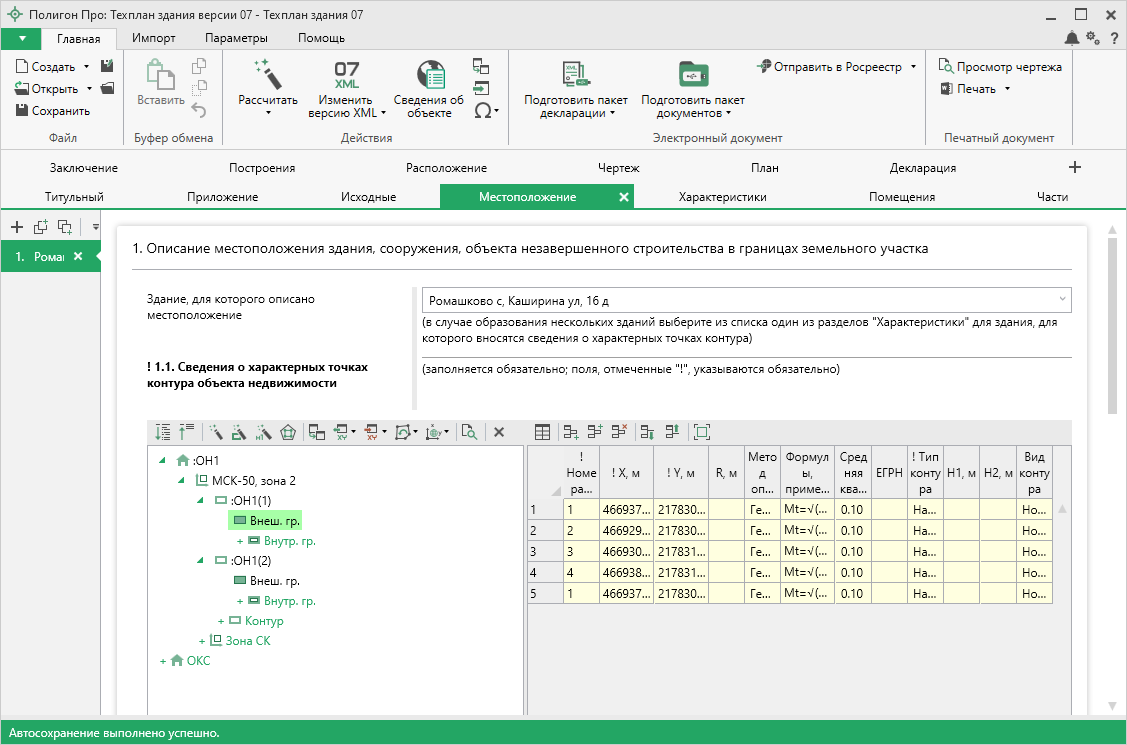Click the delete X icon in tree toolbar
The width and height of the screenshot is (1127, 745).
[x=499, y=432]
